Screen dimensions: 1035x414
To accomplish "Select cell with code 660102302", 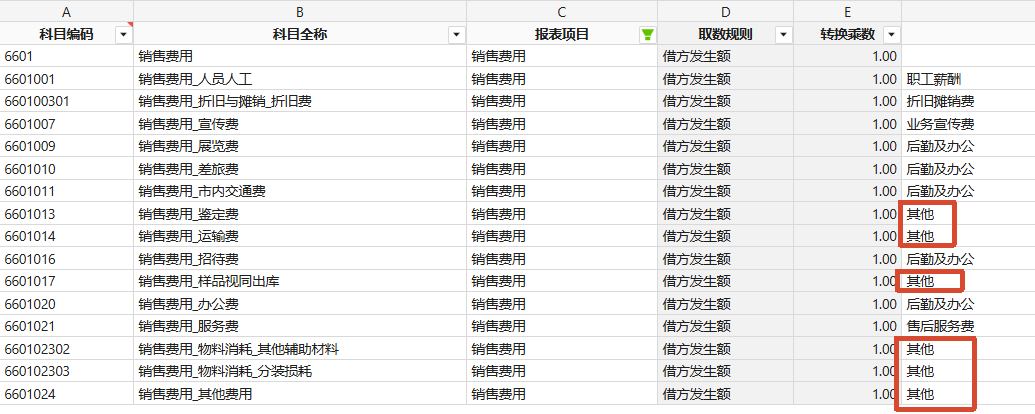I will pyautogui.click(x=67, y=349).
